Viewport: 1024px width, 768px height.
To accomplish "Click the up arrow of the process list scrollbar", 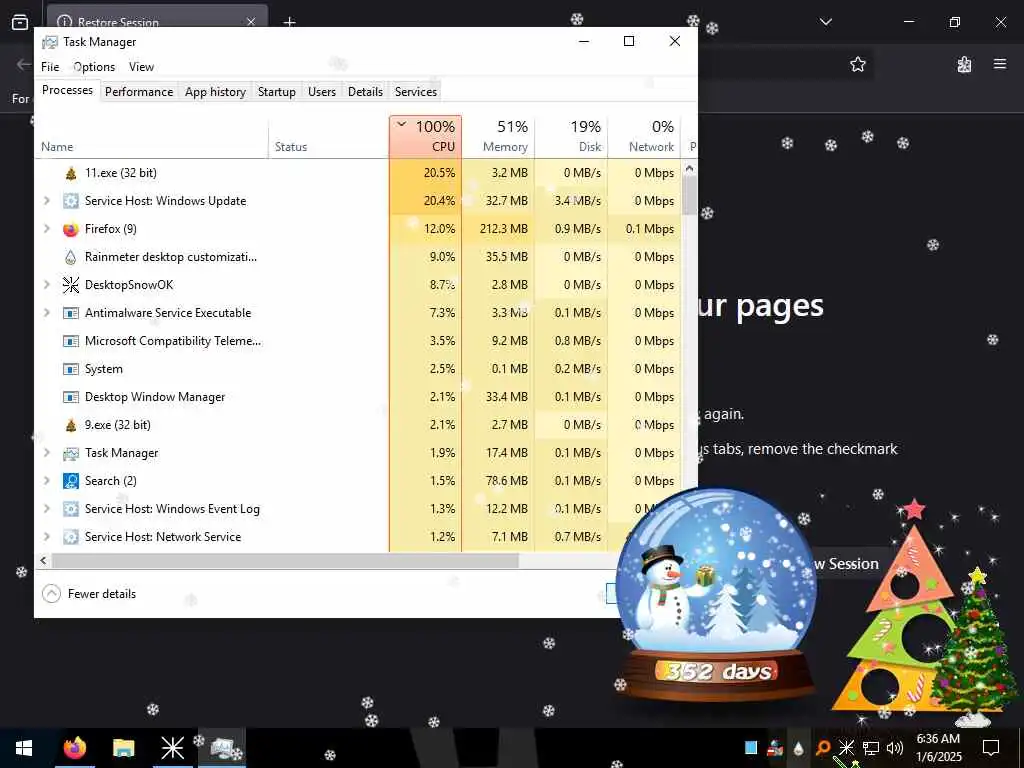I will coord(689,168).
